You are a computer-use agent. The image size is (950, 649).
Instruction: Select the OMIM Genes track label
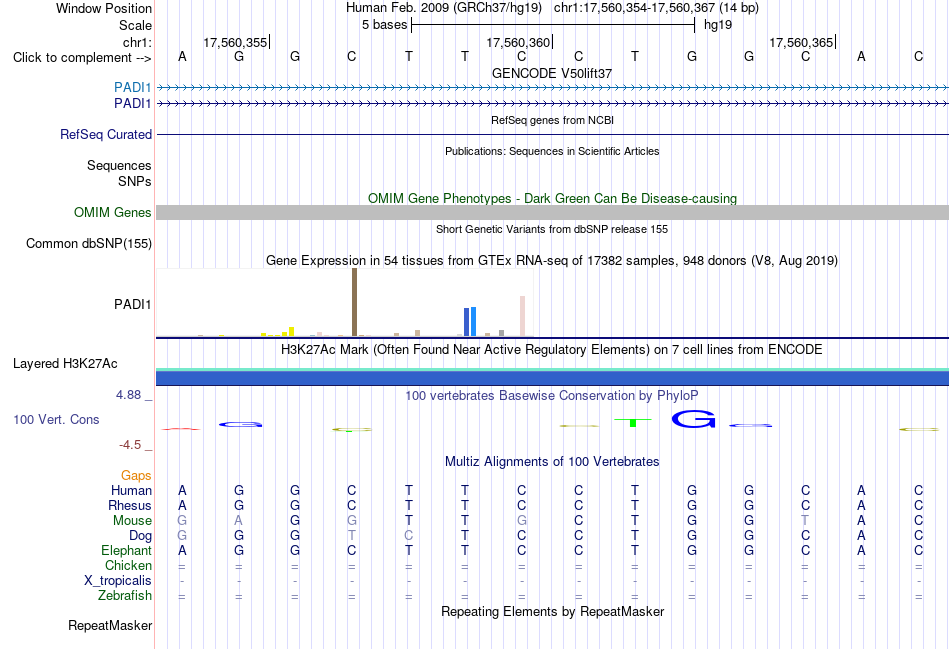112,213
